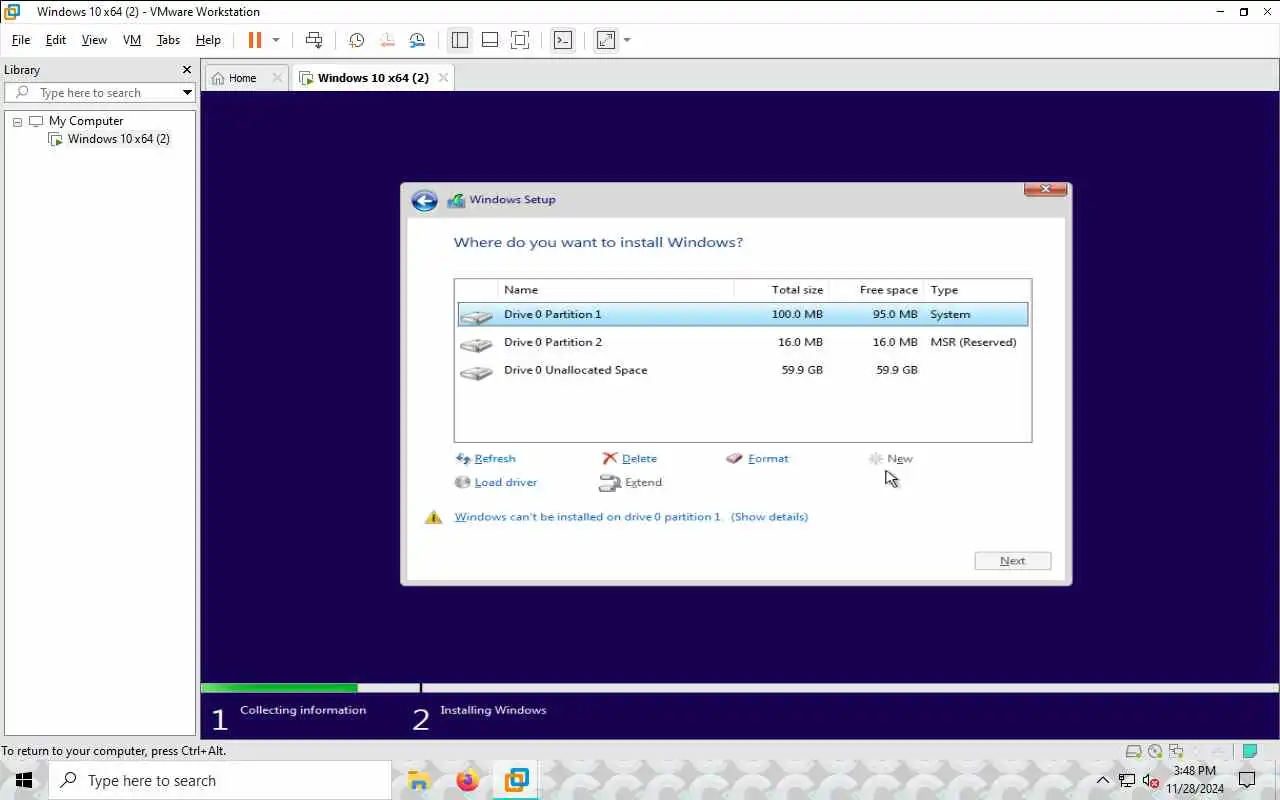Image resolution: width=1280 pixels, height=800 pixels.
Task: Revert VM to its last snapshot
Action: [387, 40]
